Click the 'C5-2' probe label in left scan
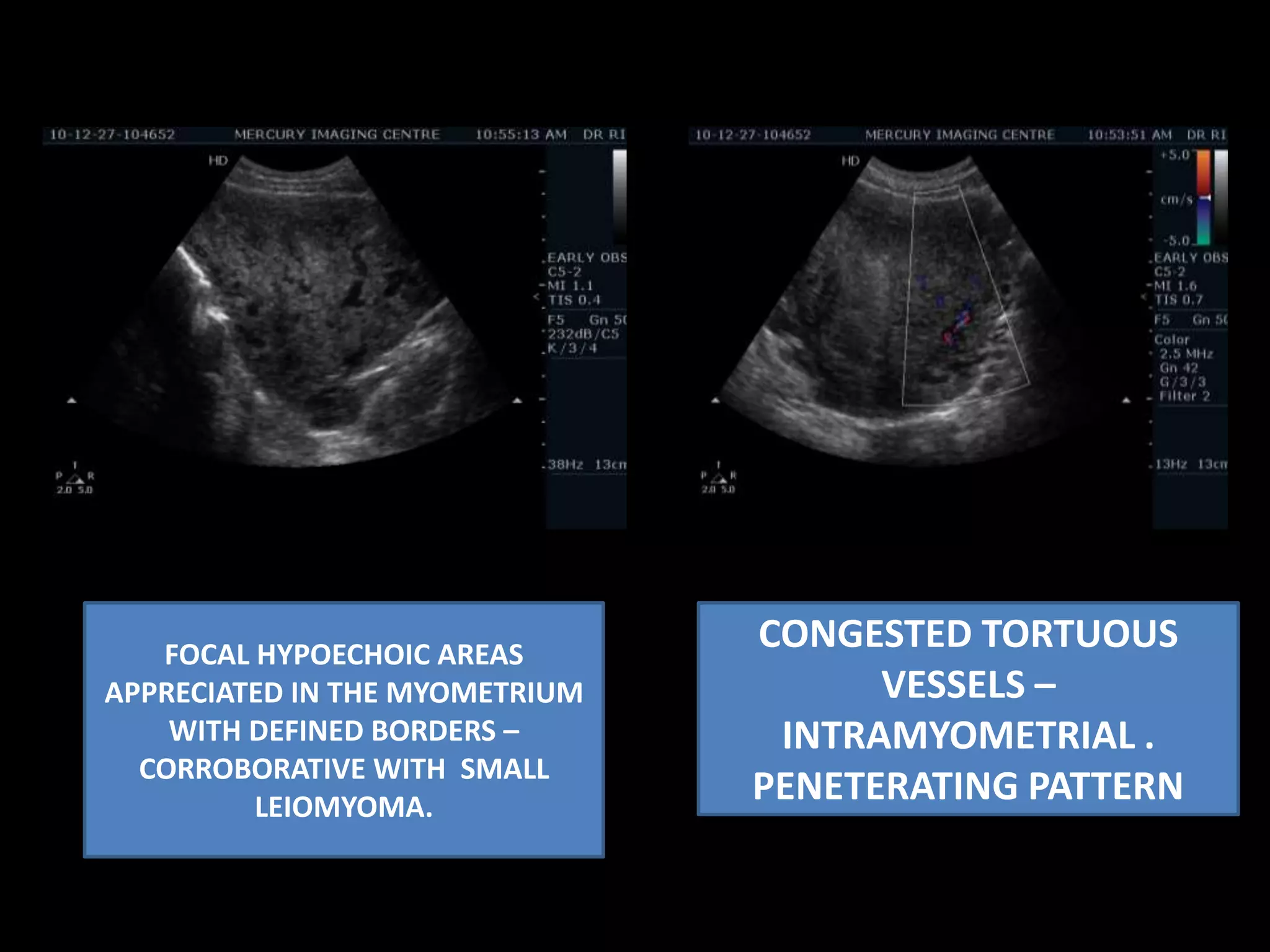 pyautogui.click(x=564, y=271)
